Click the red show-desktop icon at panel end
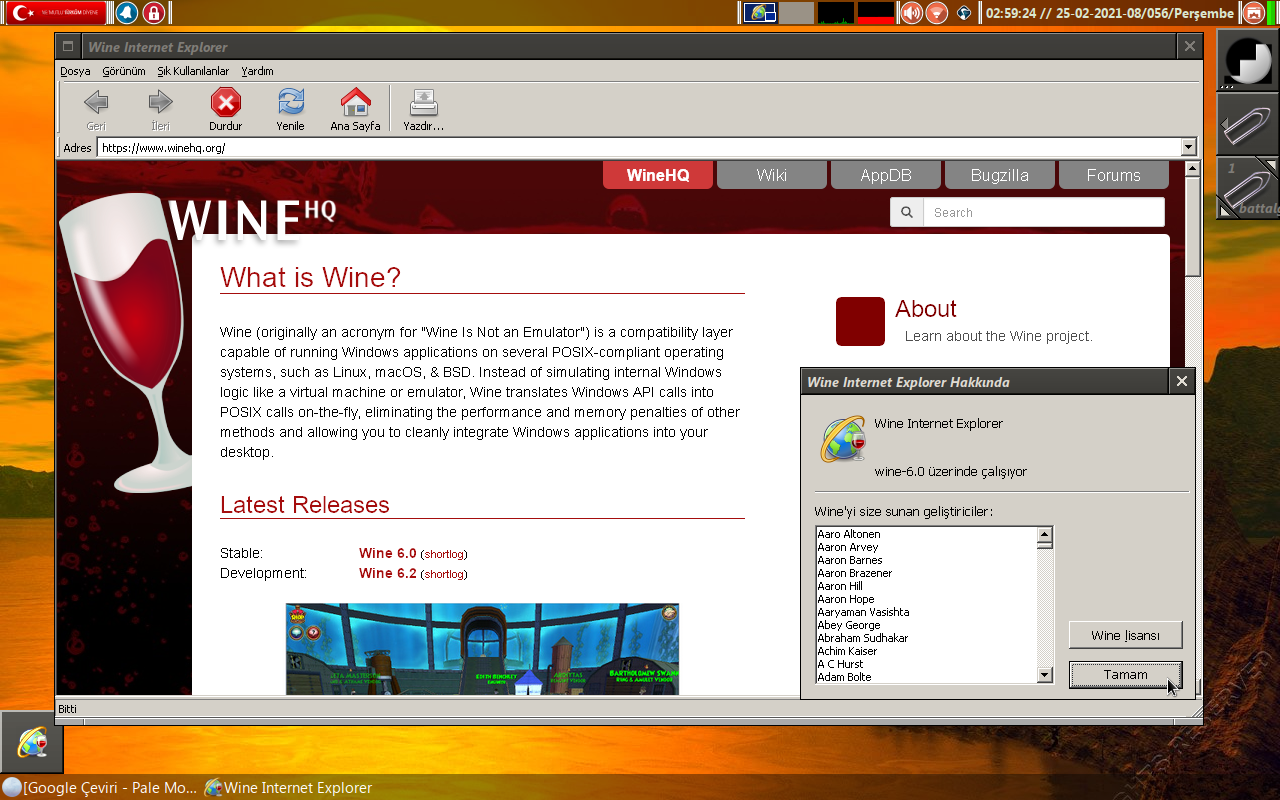This screenshot has width=1280, height=800. (x=1253, y=13)
